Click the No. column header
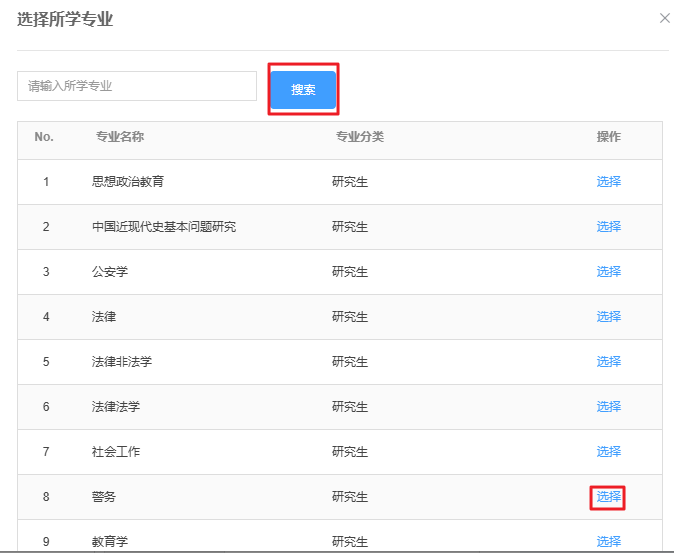 click(x=44, y=137)
